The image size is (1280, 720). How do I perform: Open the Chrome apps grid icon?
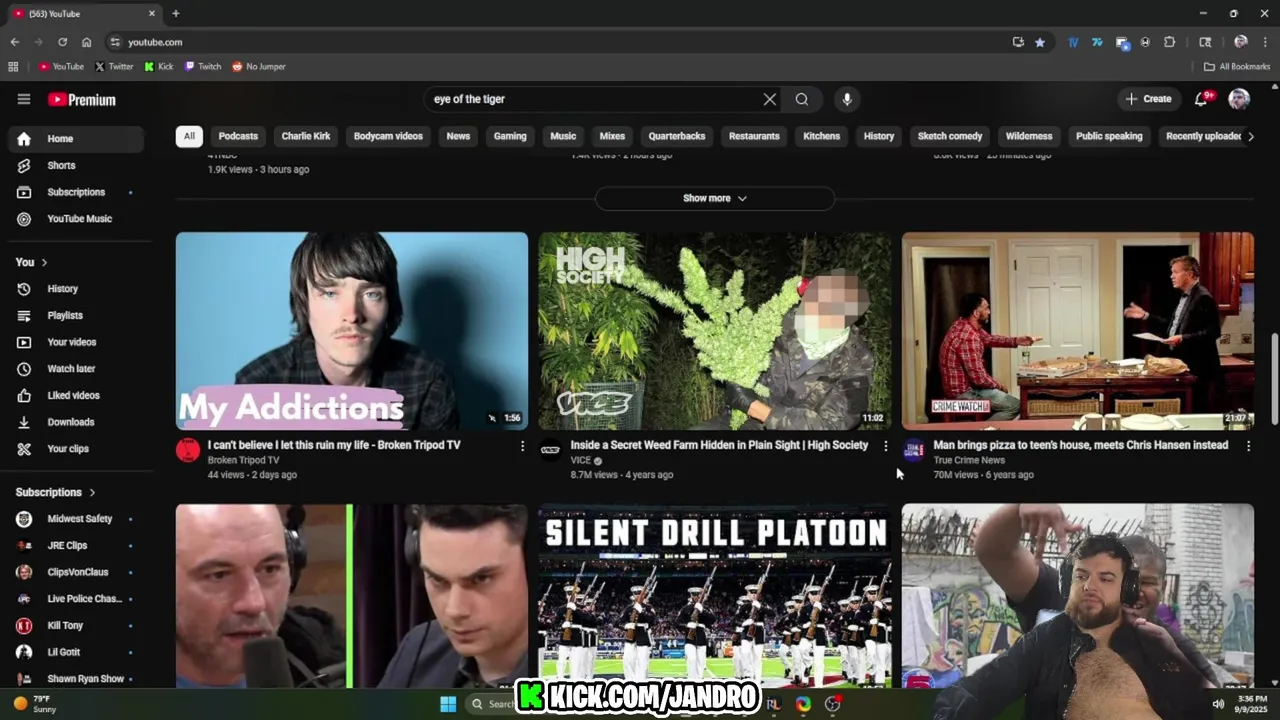pyautogui.click(x=13, y=66)
